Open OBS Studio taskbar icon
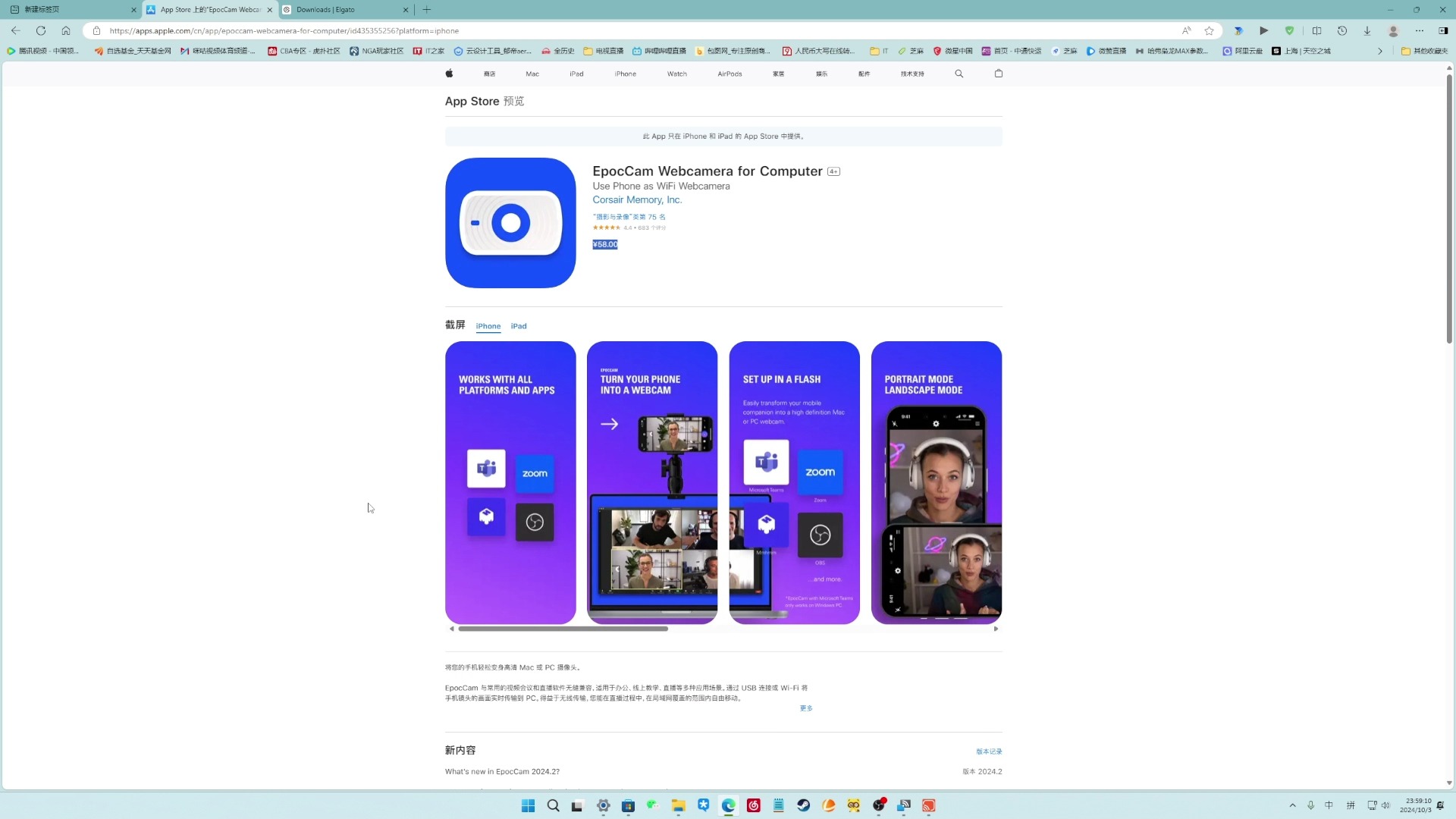The height and width of the screenshot is (819, 1456). coord(879,805)
